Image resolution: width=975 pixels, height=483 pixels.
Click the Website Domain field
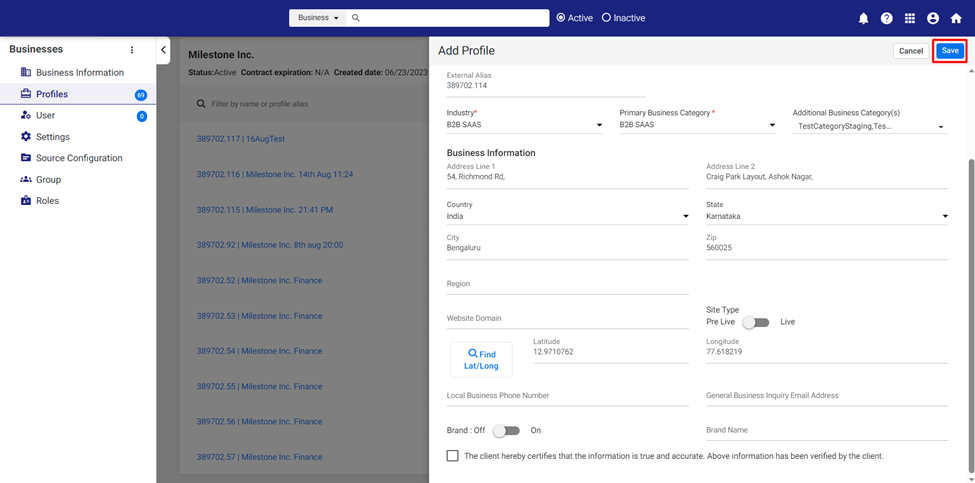click(x=568, y=318)
